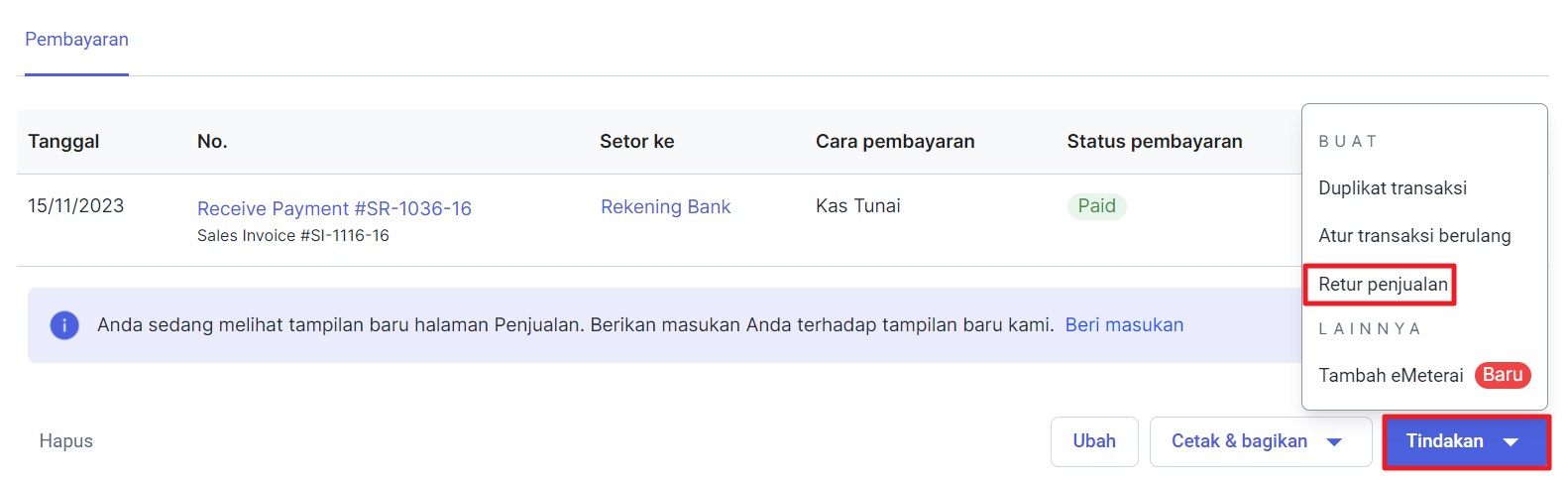Click the Cara pembayaran column header

tap(895, 142)
